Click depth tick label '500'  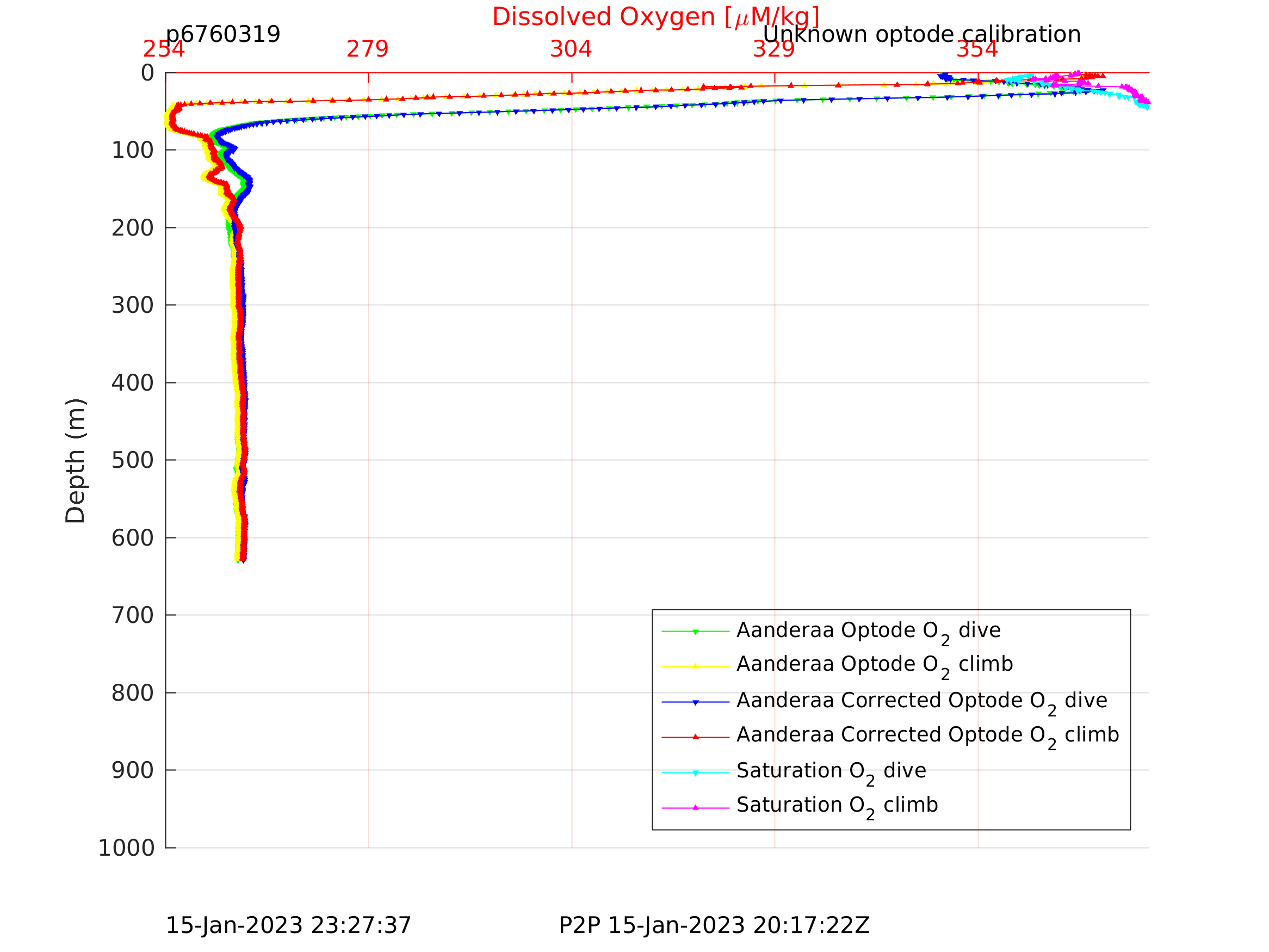133,460
